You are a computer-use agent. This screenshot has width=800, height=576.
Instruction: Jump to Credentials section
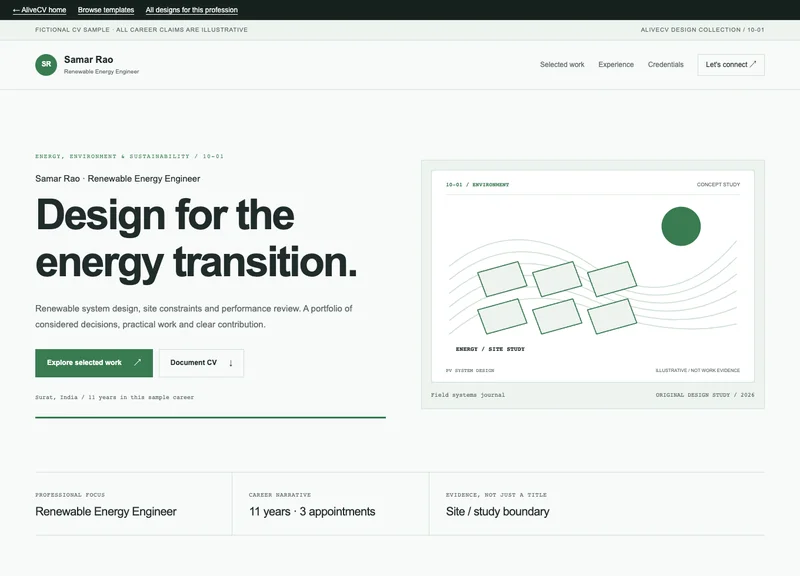coord(665,64)
